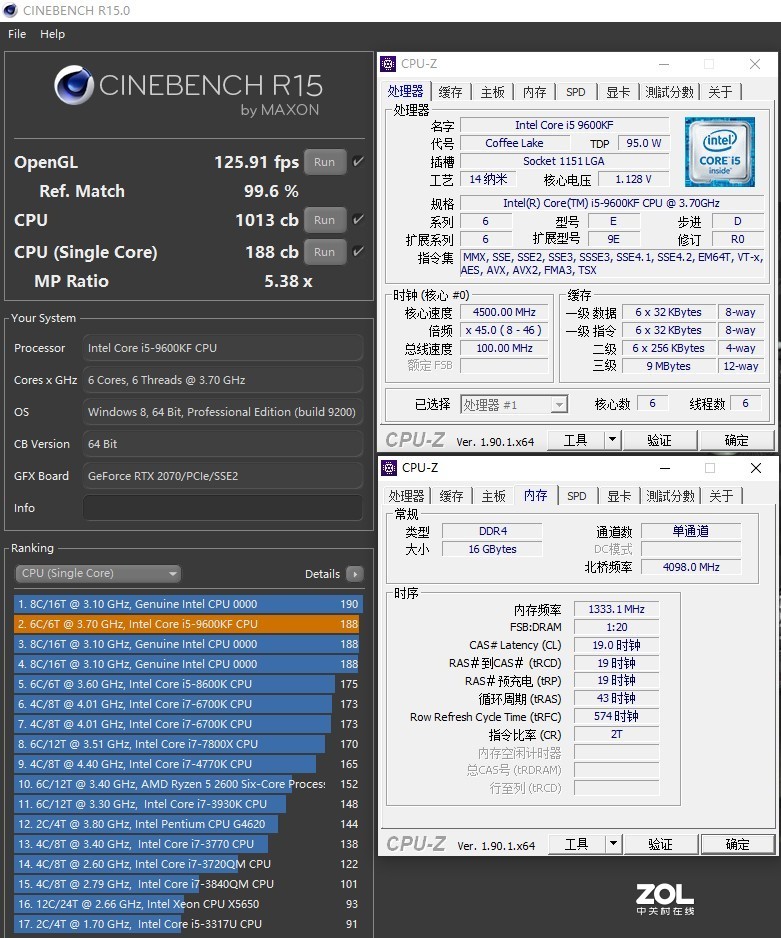Run the OpenGL benchmark
The image size is (781, 938).
click(325, 162)
